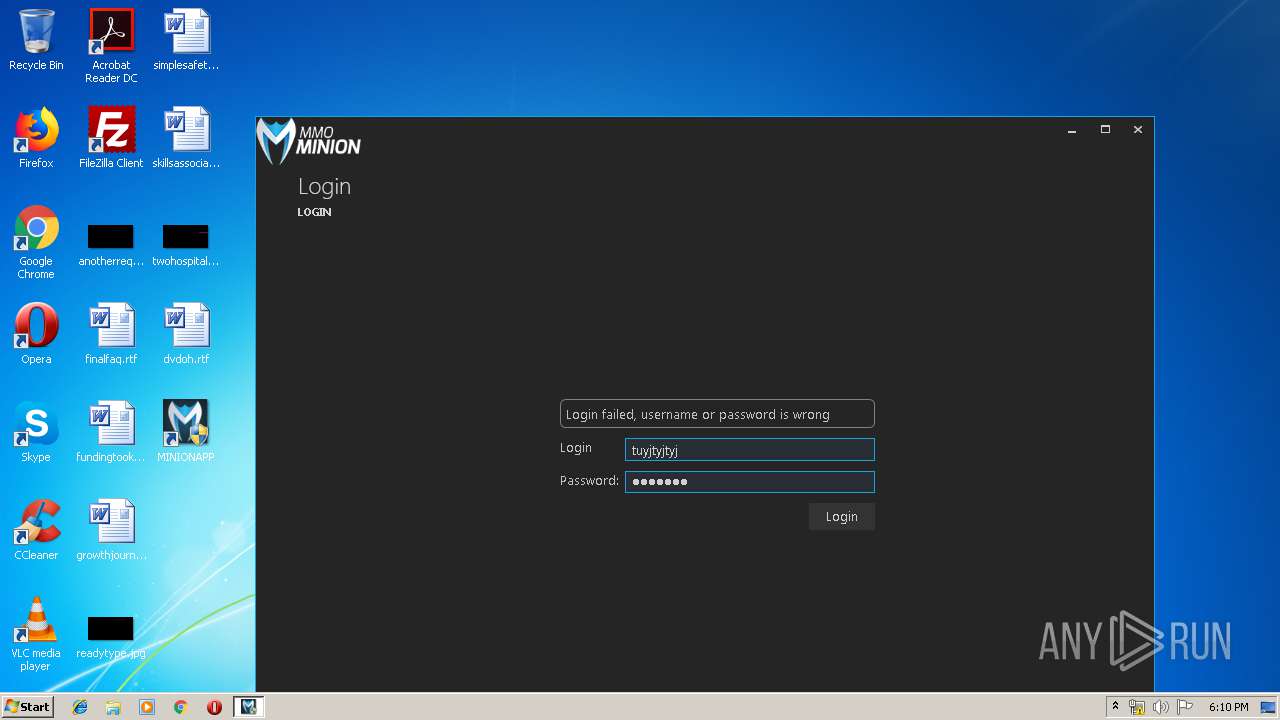
Task: Open Opera from the taskbar
Action: pos(214,707)
